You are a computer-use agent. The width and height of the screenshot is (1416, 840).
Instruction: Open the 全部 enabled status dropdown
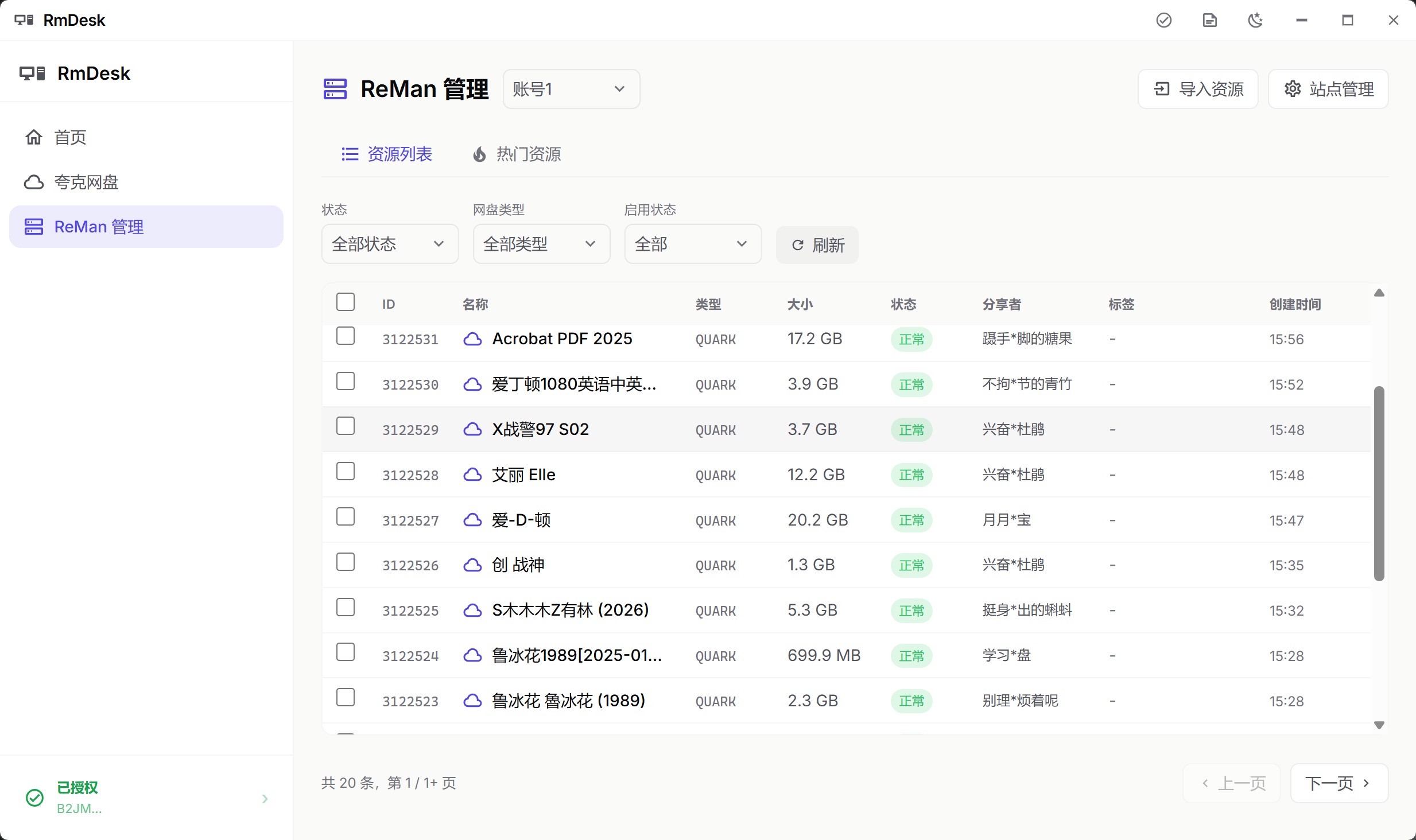(x=693, y=244)
